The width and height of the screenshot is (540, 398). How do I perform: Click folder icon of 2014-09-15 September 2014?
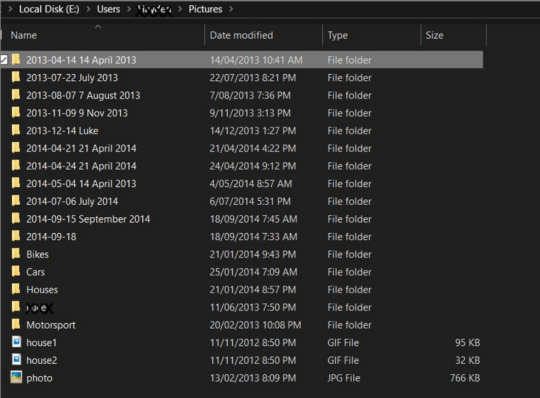point(16,219)
